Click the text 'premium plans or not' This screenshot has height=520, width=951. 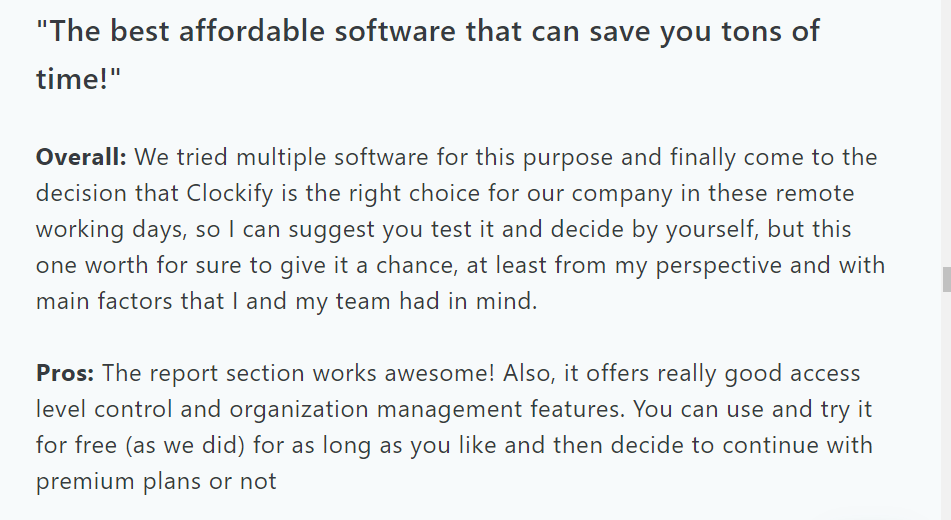(x=156, y=481)
